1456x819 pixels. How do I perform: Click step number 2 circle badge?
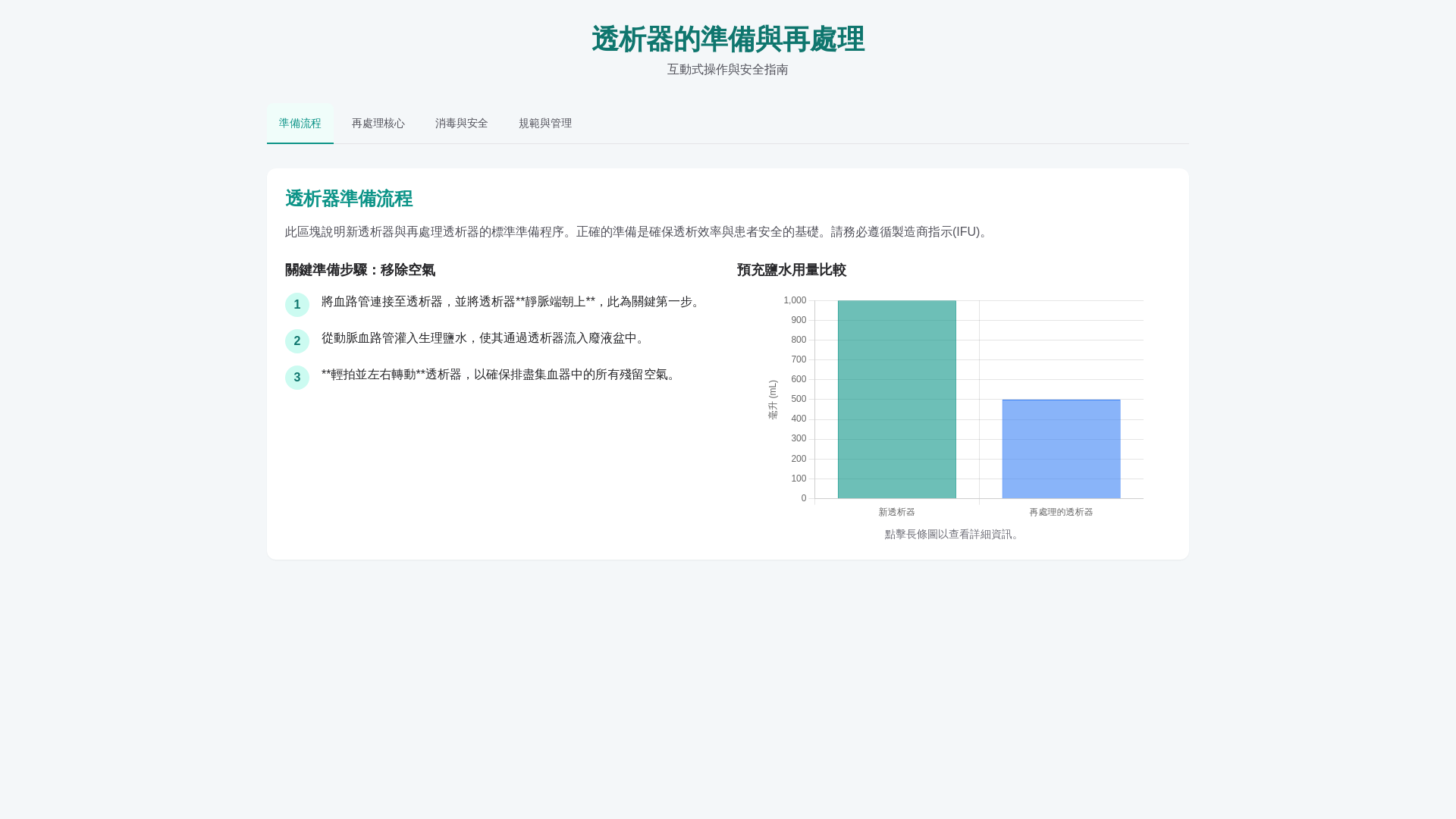tap(297, 341)
